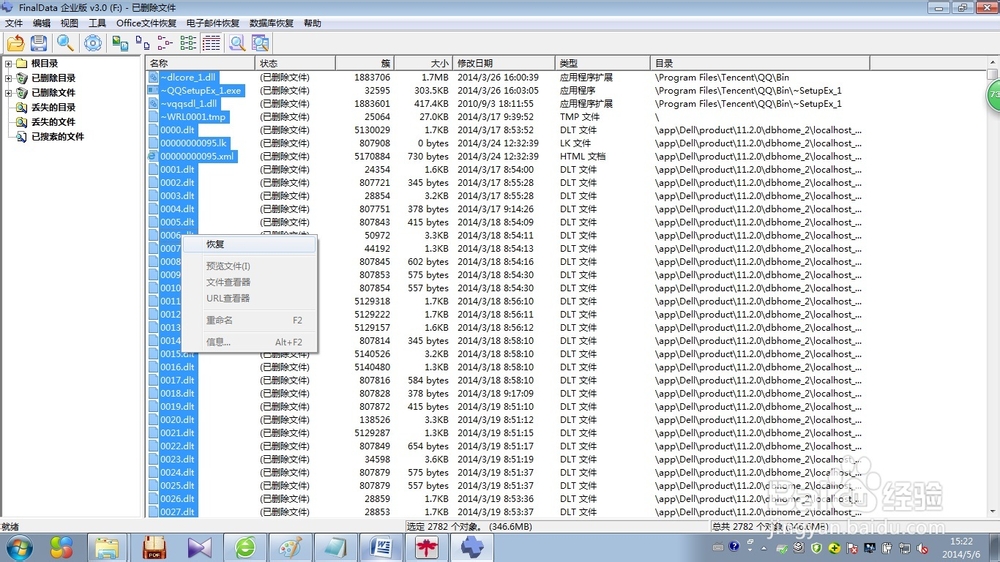Open the Office文件恢复 menu
Image resolution: width=1000 pixels, height=562 pixels.
[x=146, y=23]
